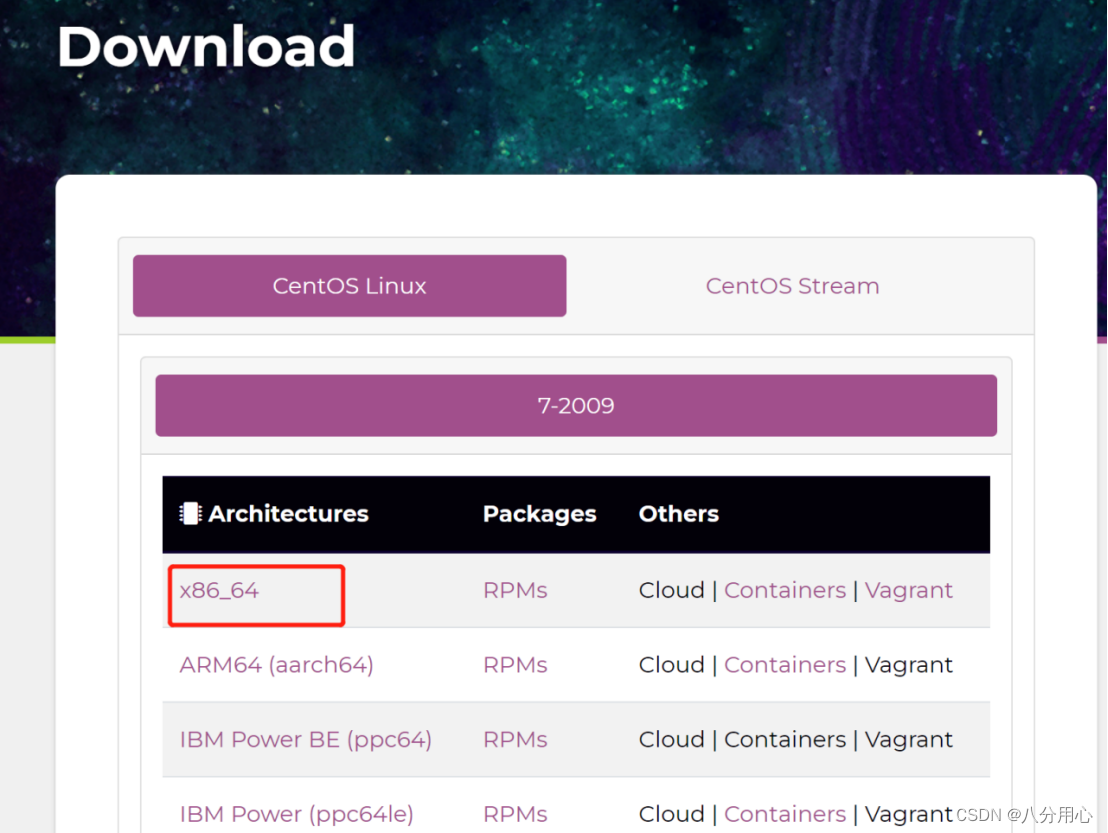Click Vagrant text in ppc64le row
The image size is (1108, 833).
(909, 815)
